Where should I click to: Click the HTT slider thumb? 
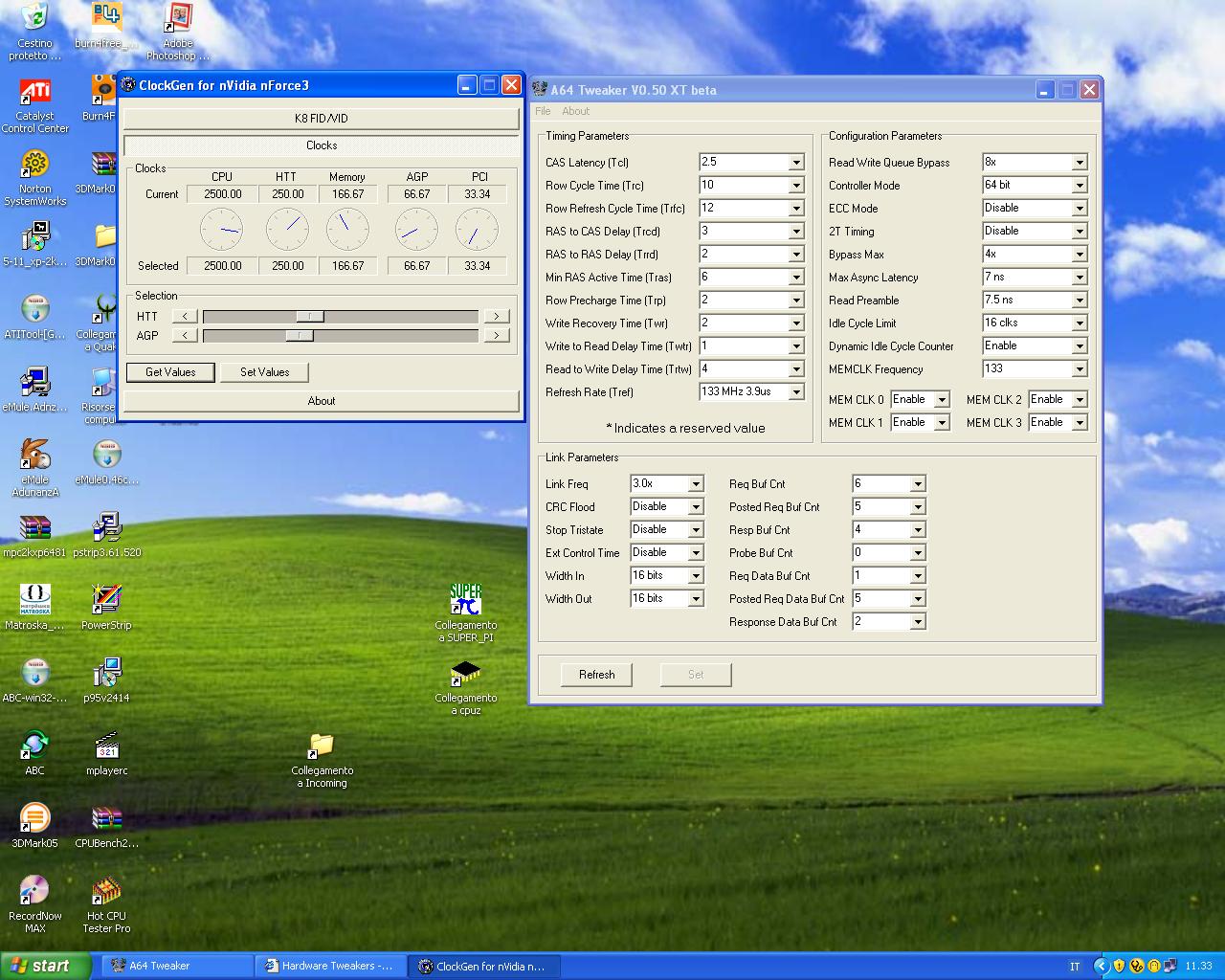pos(310,316)
